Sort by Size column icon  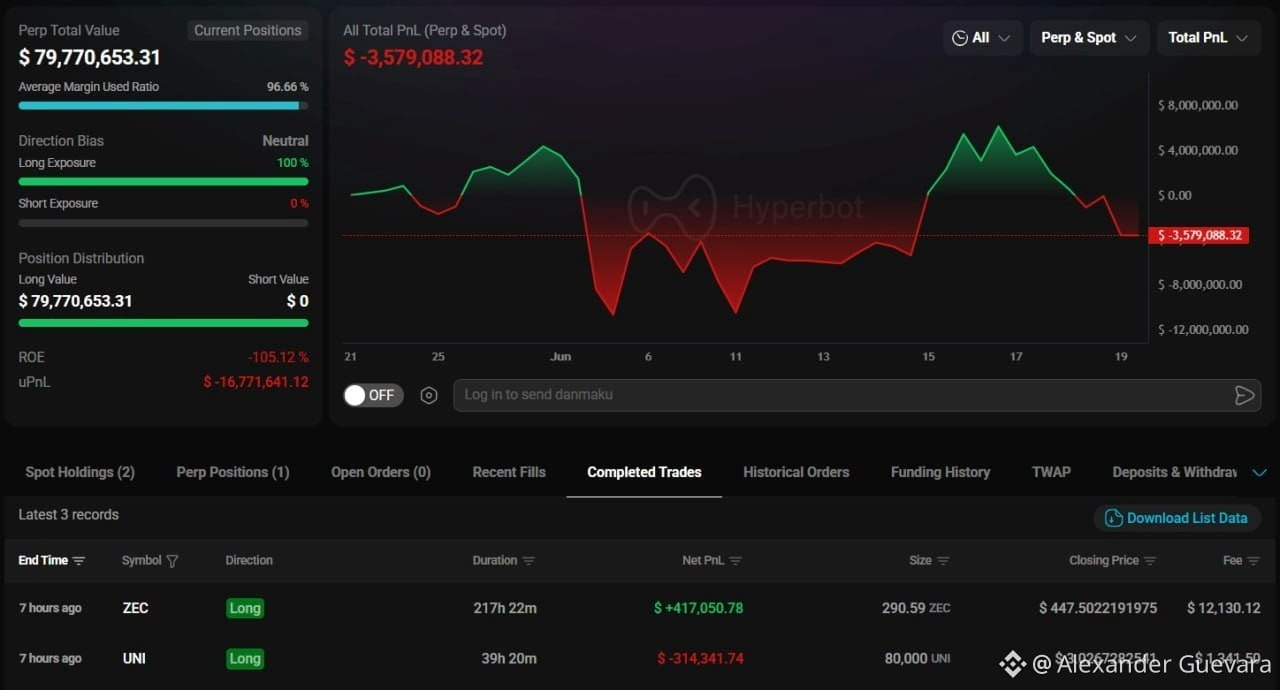(943, 561)
